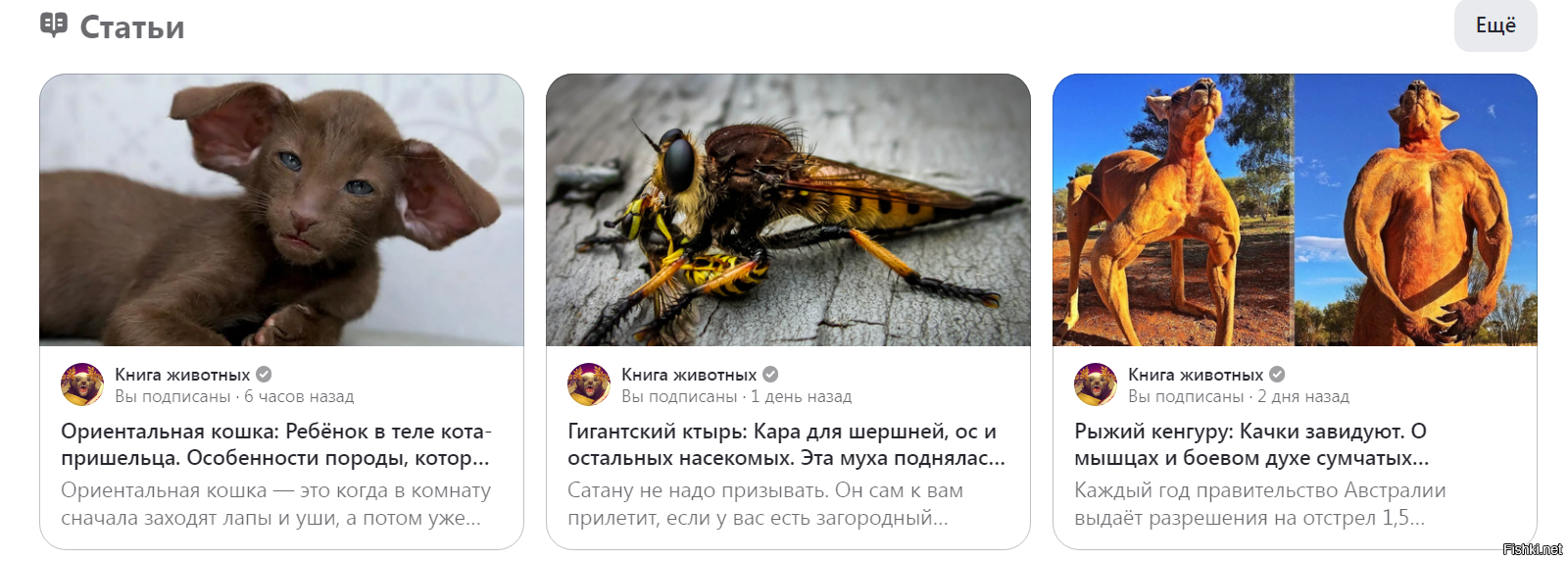Open the Ещё button

tap(1495, 25)
